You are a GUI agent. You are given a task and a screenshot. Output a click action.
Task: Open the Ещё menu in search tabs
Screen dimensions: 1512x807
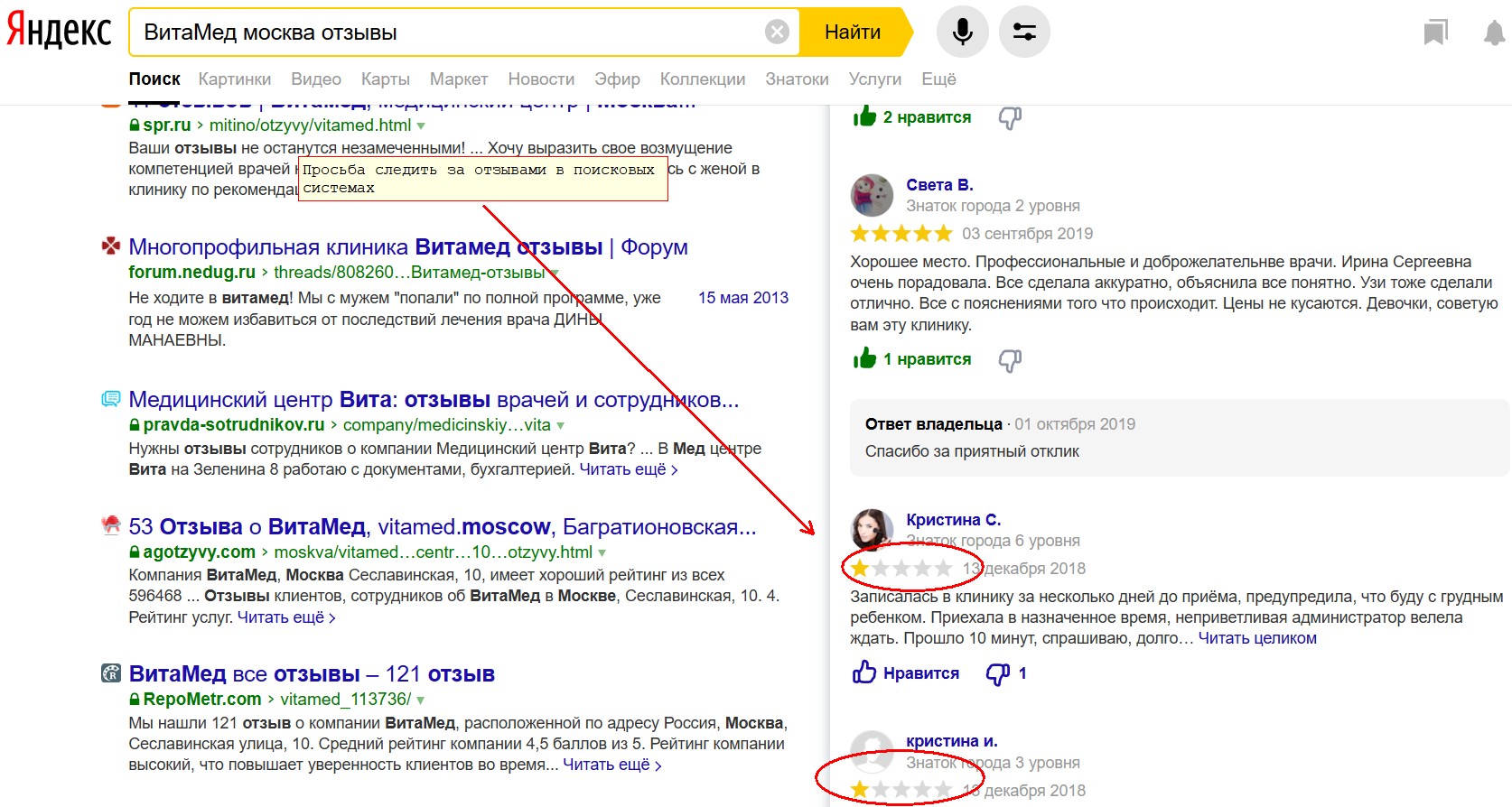[938, 79]
